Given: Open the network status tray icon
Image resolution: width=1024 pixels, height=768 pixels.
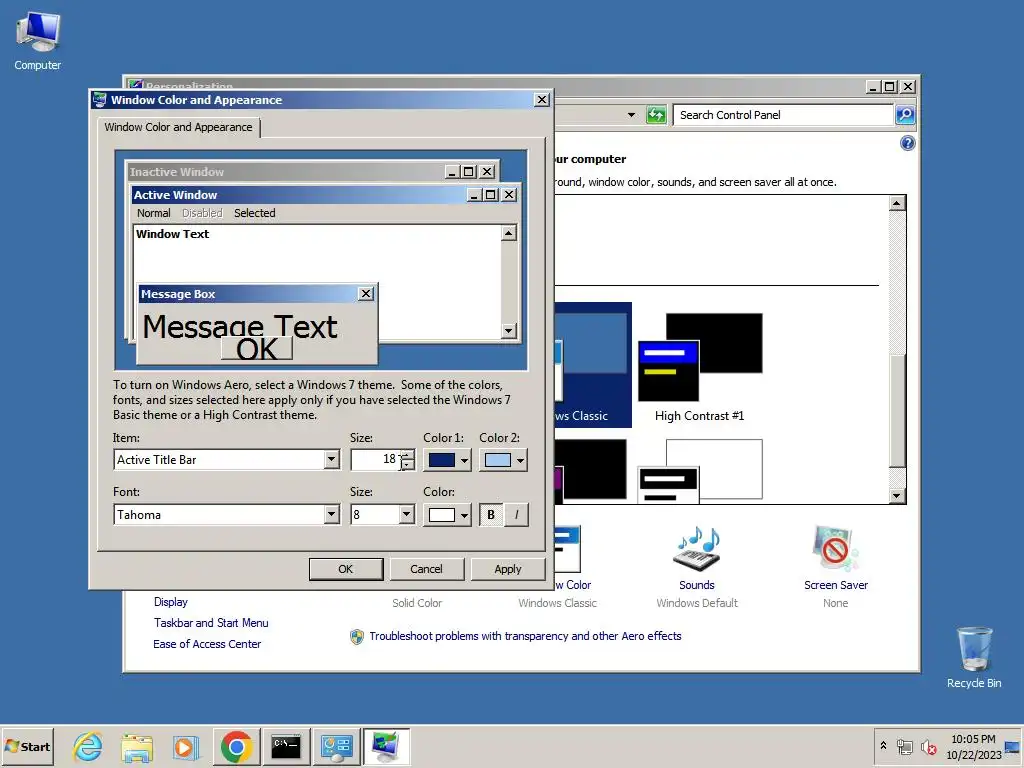Looking at the screenshot, I should pyautogui.click(x=904, y=746).
